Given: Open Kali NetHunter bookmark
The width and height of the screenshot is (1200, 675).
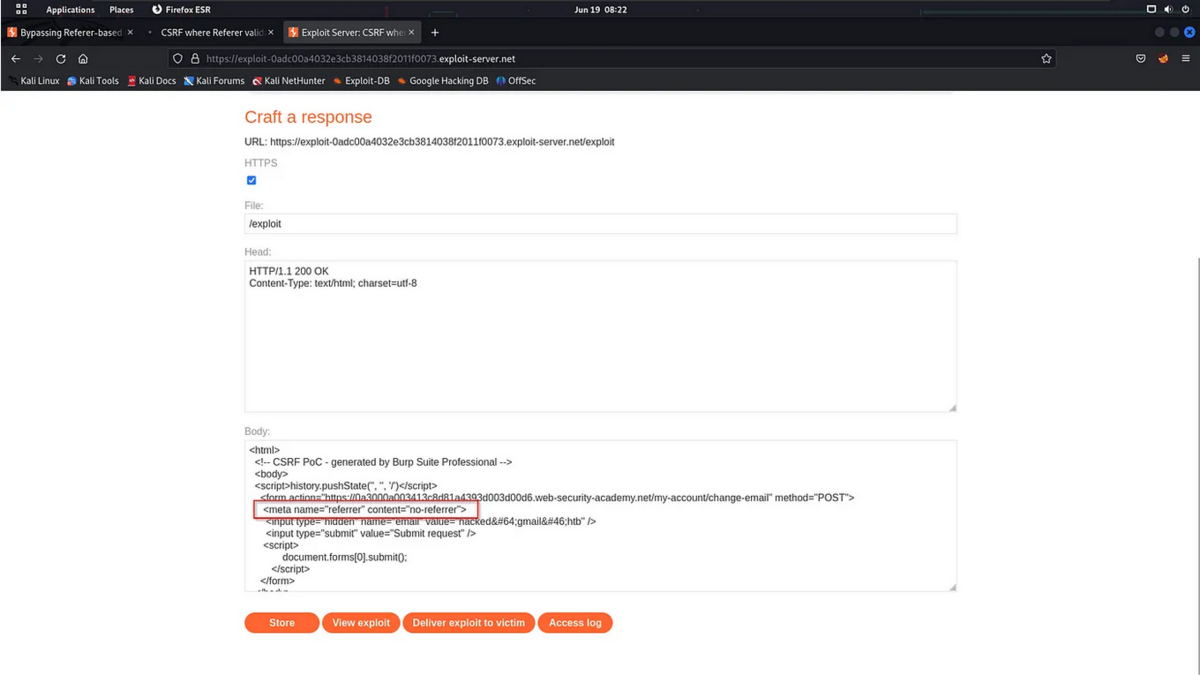Looking at the screenshot, I should pyautogui.click(x=289, y=81).
